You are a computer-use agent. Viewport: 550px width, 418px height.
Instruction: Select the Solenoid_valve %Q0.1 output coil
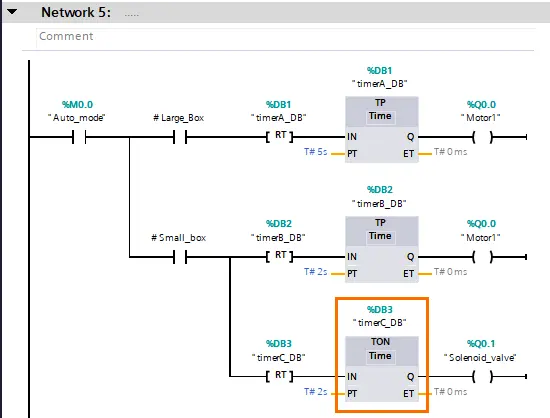483,377
